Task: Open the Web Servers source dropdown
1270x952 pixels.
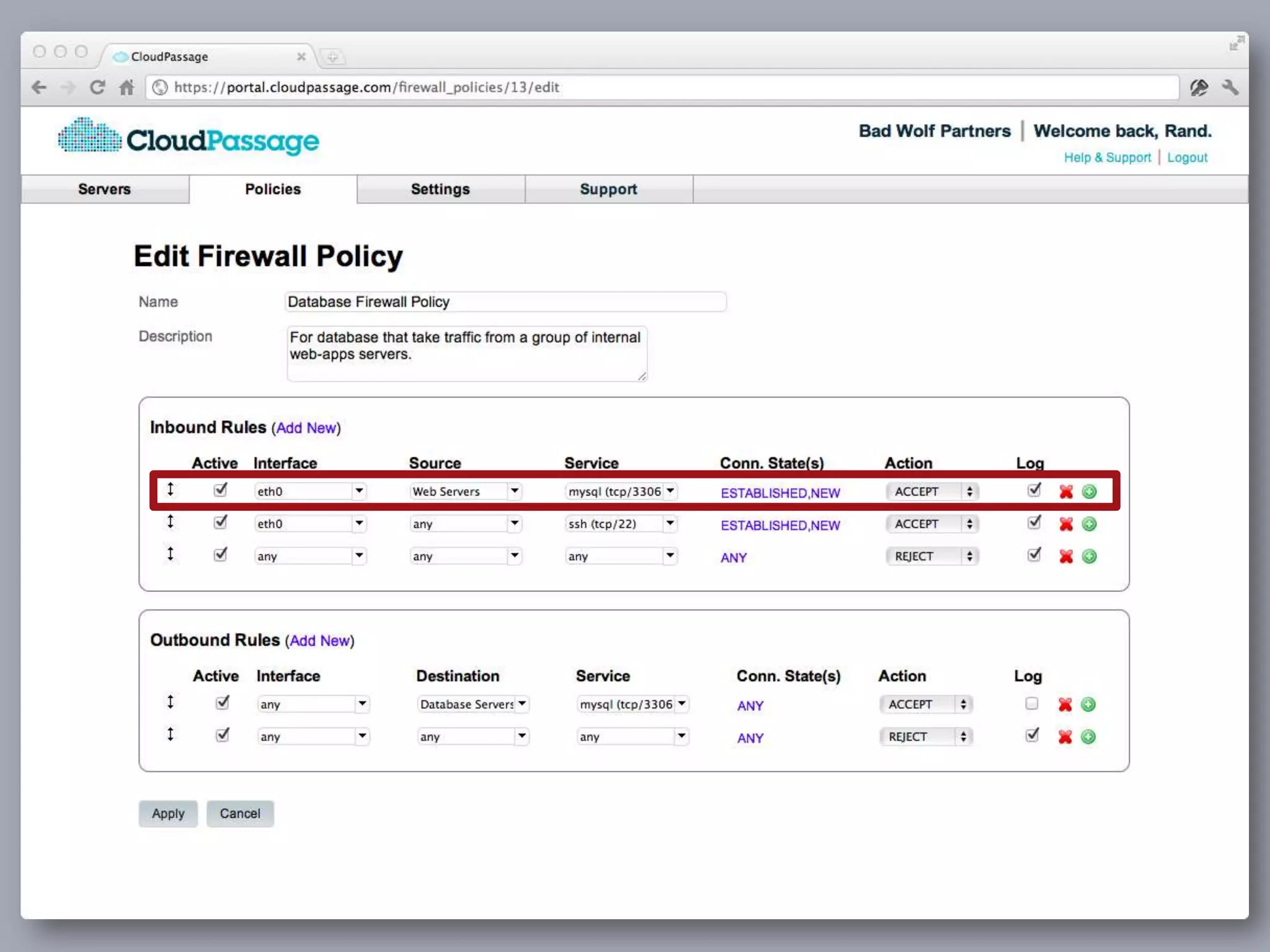Action: tap(465, 491)
